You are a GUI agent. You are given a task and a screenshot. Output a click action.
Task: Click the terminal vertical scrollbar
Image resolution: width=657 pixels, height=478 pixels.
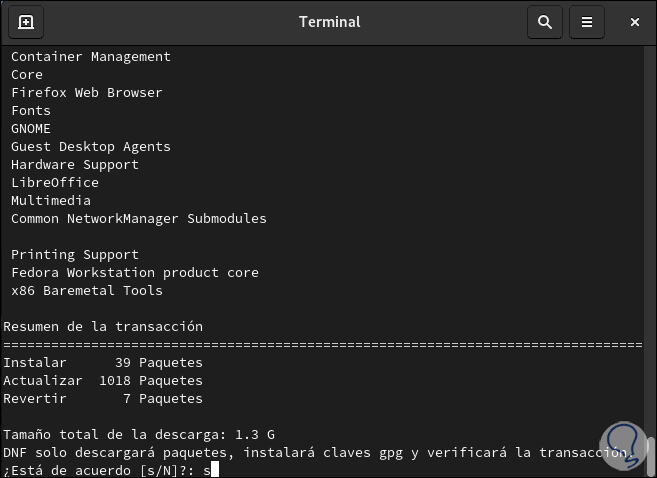click(x=651, y=453)
